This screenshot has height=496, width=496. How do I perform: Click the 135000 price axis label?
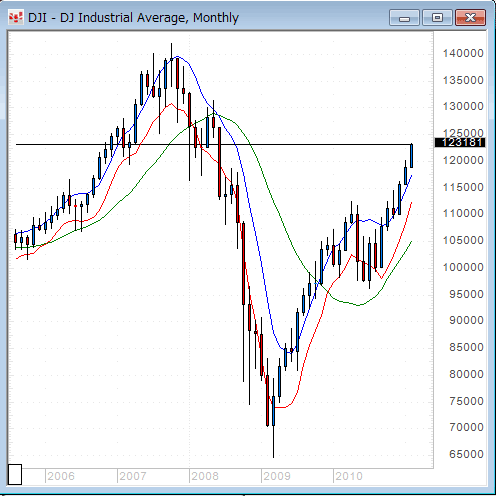463,80
